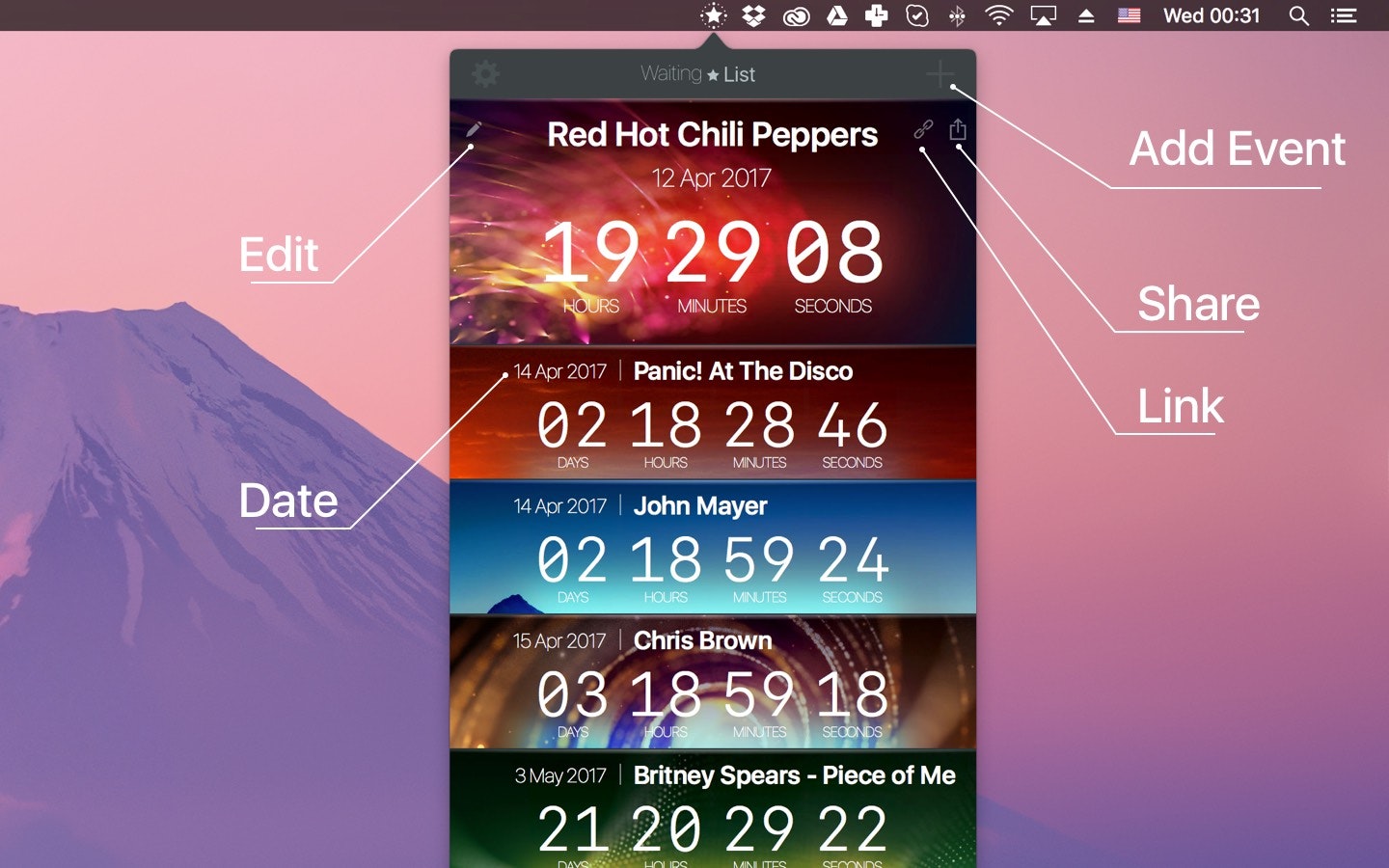Click the Red Hot Chili Peppers 19 hours value

click(590, 253)
